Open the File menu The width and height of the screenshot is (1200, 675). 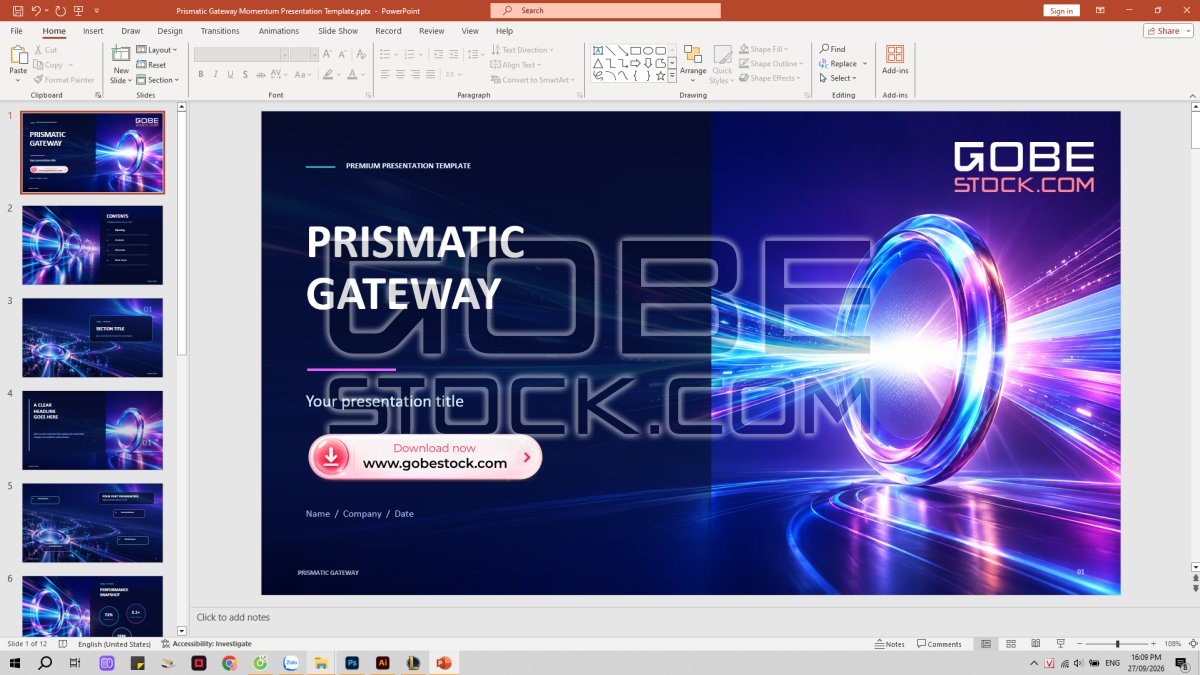coord(17,31)
